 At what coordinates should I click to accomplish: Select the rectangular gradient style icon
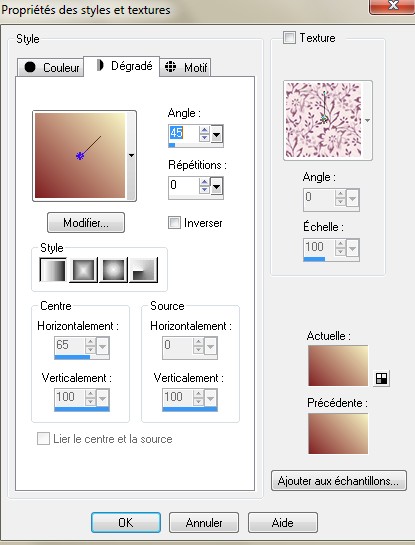pyautogui.click(x=83, y=269)
